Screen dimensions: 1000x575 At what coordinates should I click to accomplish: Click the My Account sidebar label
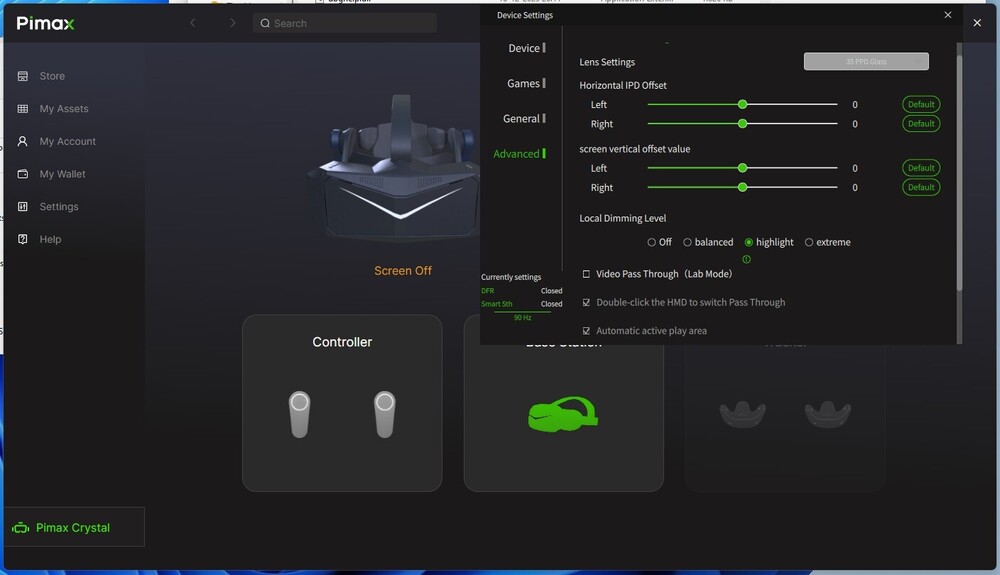pos(68,142)
